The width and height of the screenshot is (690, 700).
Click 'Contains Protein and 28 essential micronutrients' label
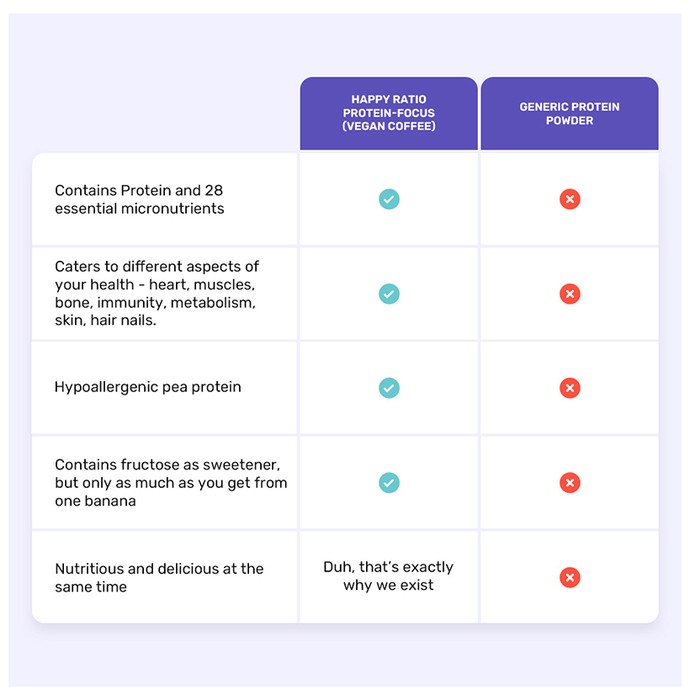coord(139,200)
